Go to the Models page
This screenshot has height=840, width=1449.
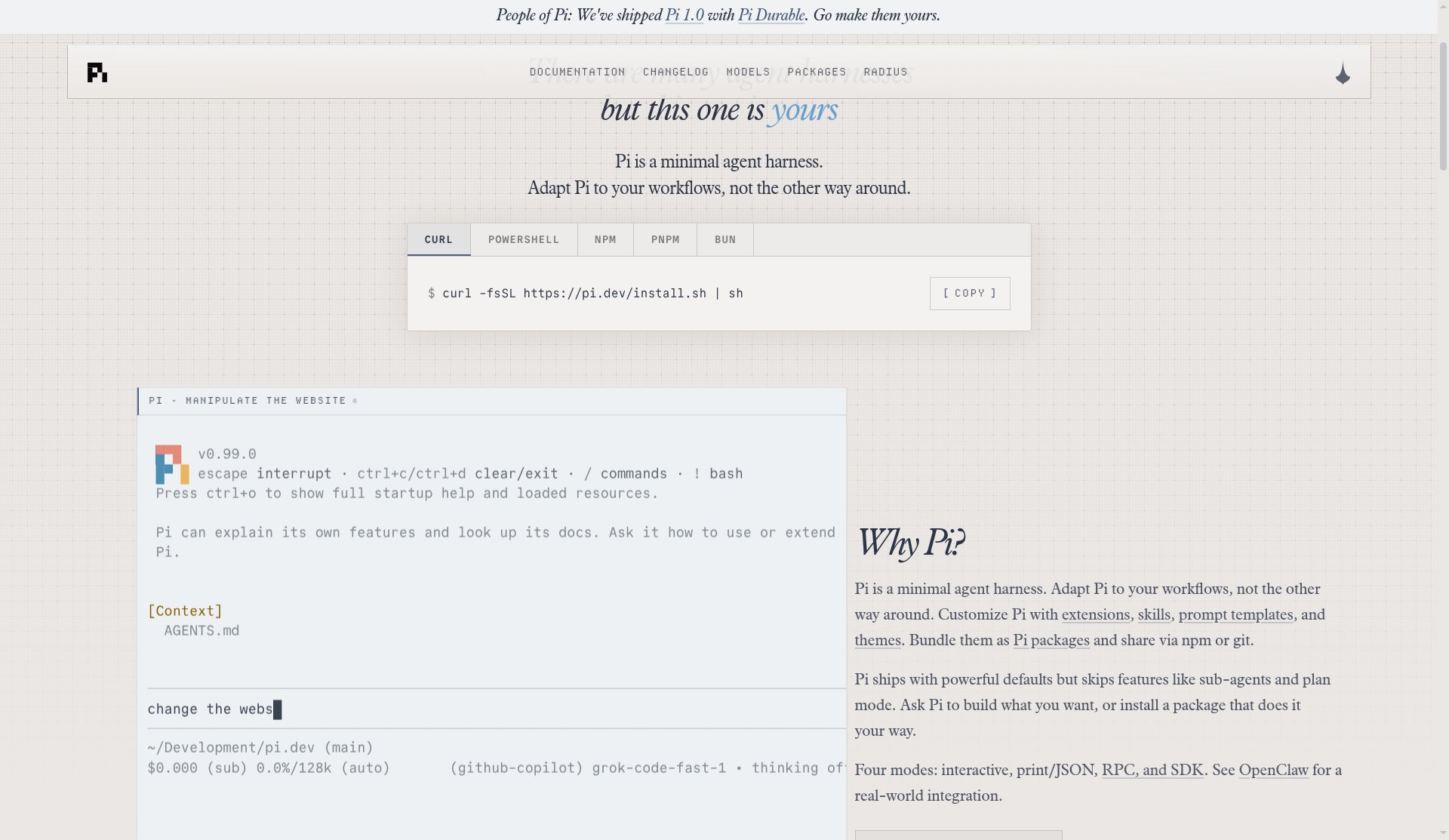748,72
